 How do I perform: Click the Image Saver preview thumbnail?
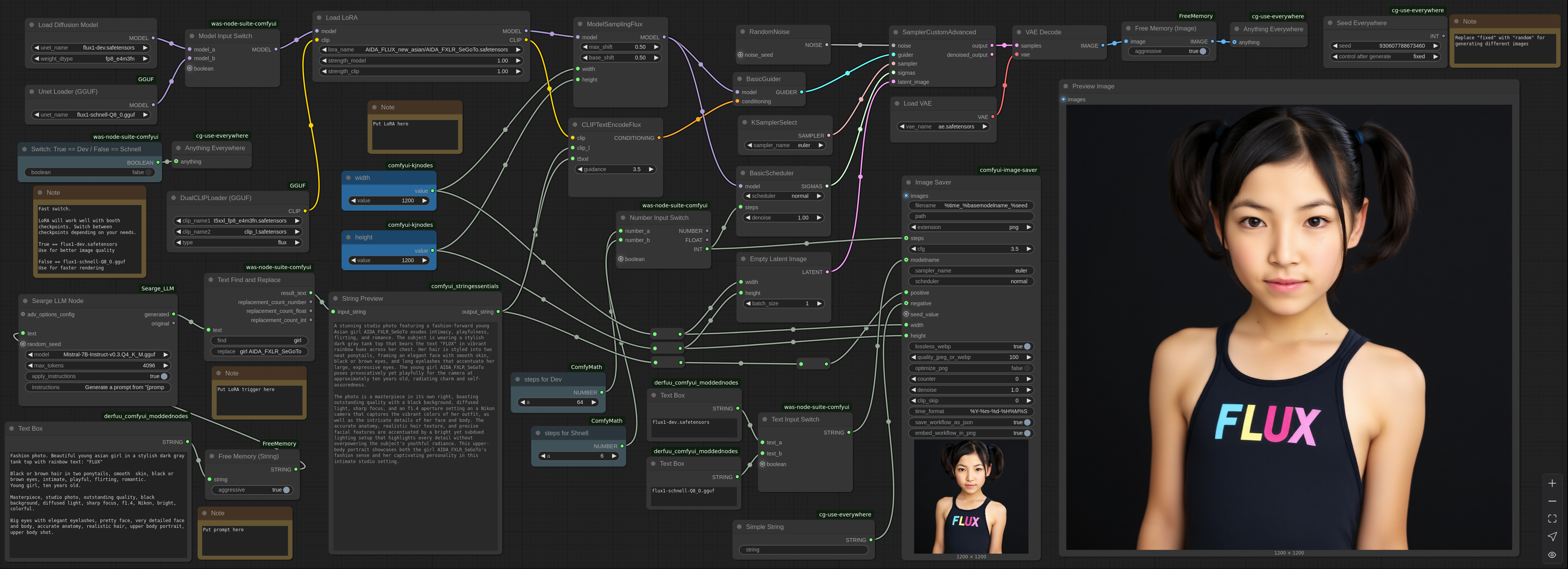[x=971, y=497]
